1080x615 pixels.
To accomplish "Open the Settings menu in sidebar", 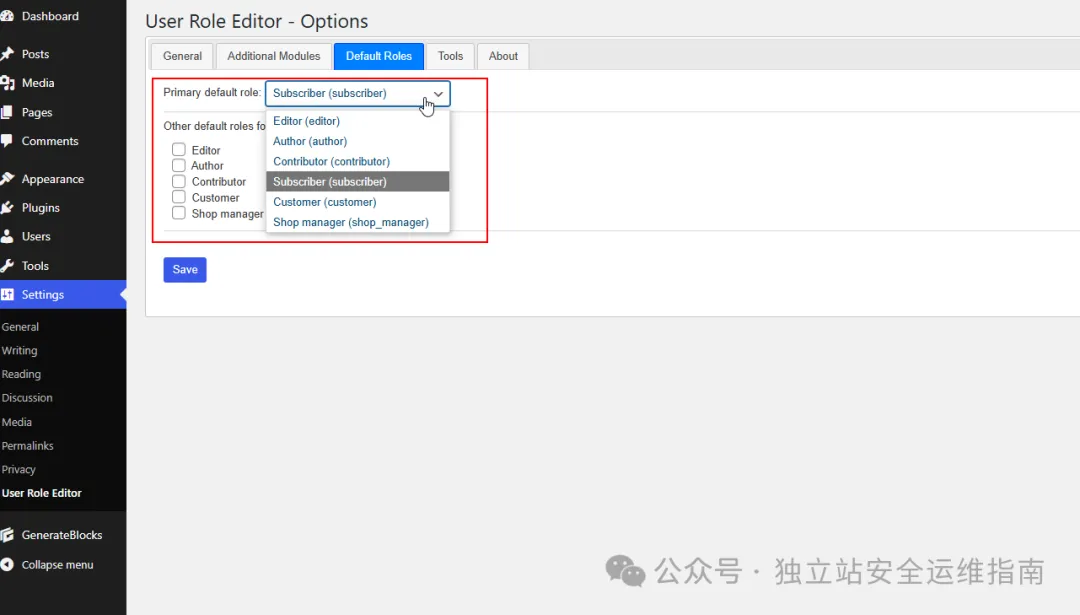I will (x=63, y=295).
